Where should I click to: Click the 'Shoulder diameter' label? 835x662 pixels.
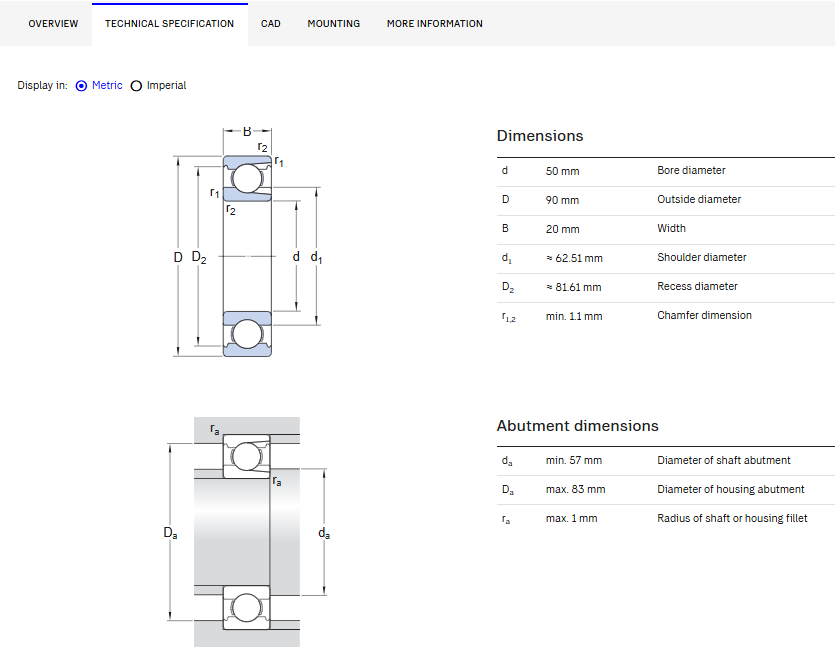point(702,257)
